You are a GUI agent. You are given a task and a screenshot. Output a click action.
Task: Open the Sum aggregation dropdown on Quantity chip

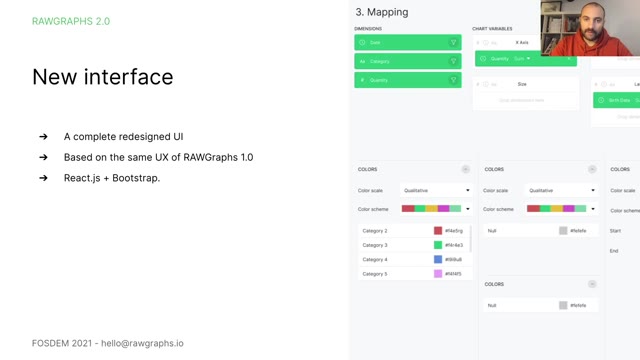click(x=522, y=59)
